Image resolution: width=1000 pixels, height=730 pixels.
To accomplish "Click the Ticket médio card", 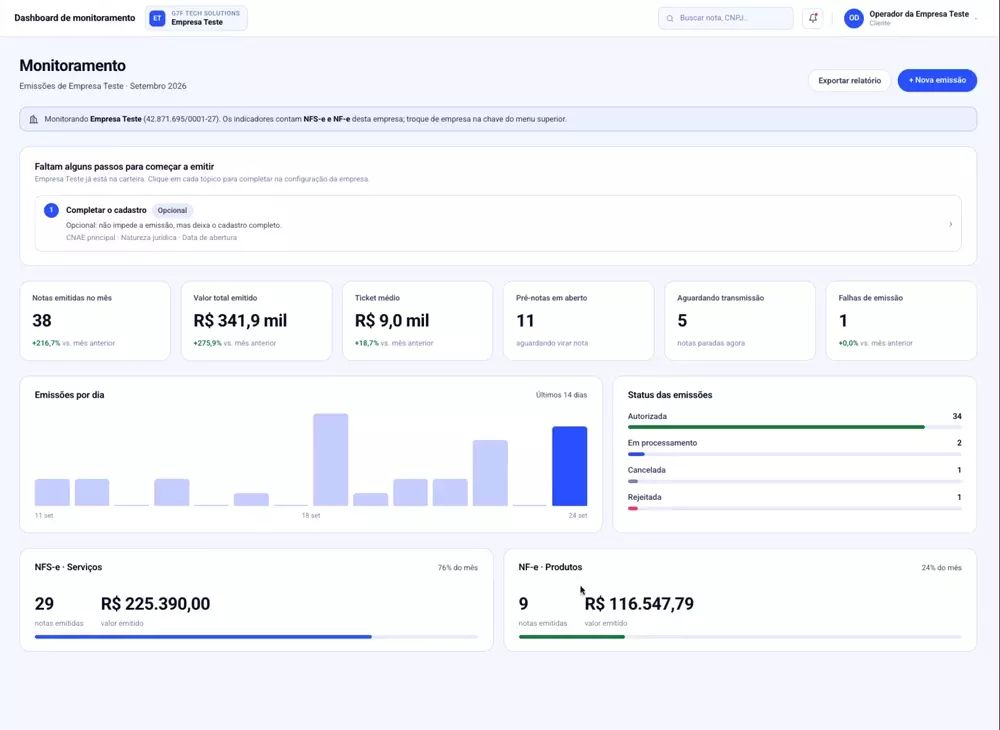I will [x=418, y=321].
